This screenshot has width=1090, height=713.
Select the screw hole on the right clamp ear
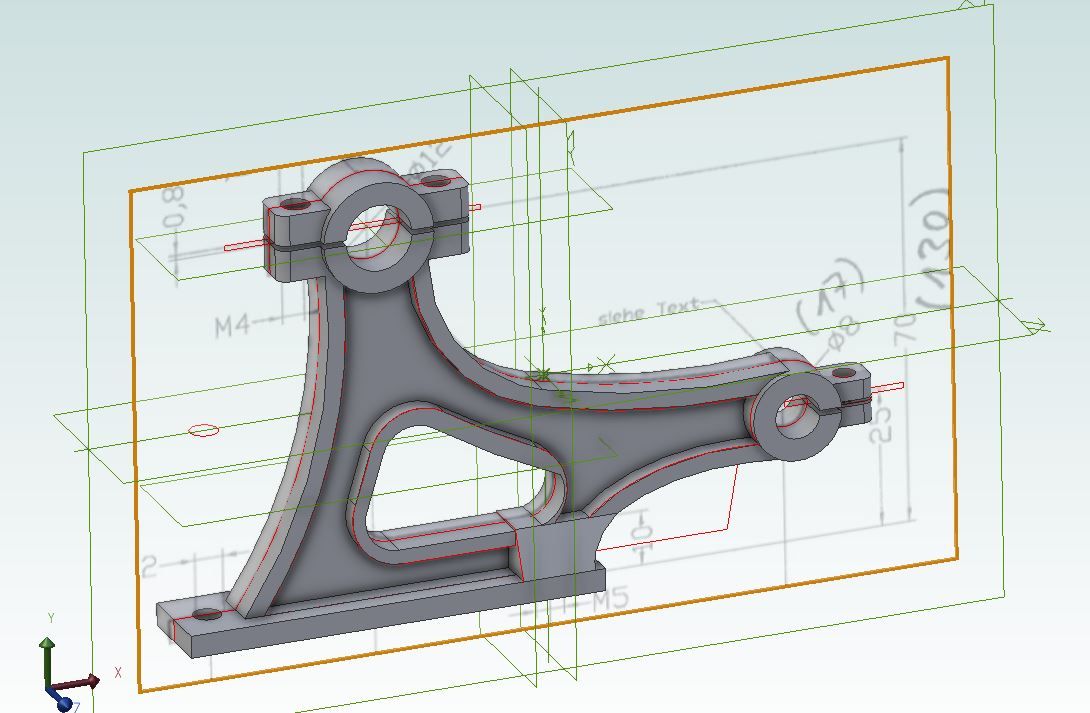[845, 372]
